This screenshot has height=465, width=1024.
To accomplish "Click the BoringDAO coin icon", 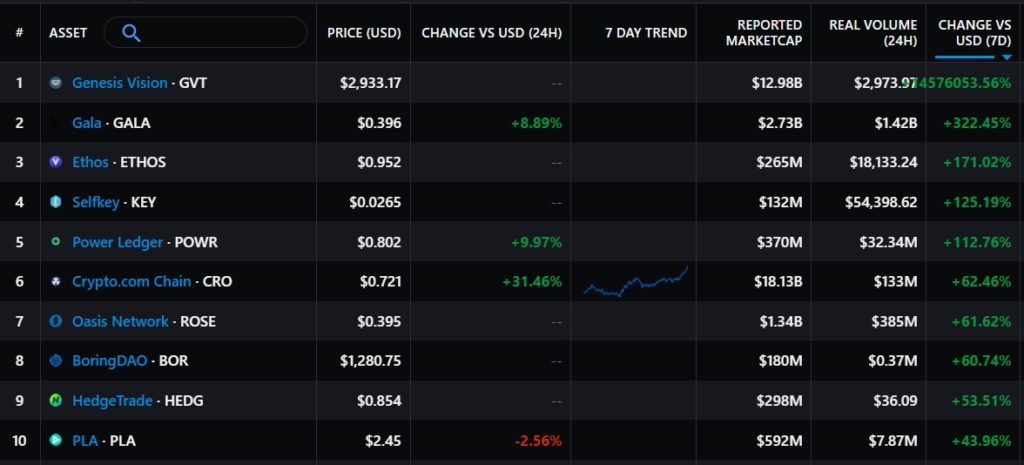I will point(57,361).
